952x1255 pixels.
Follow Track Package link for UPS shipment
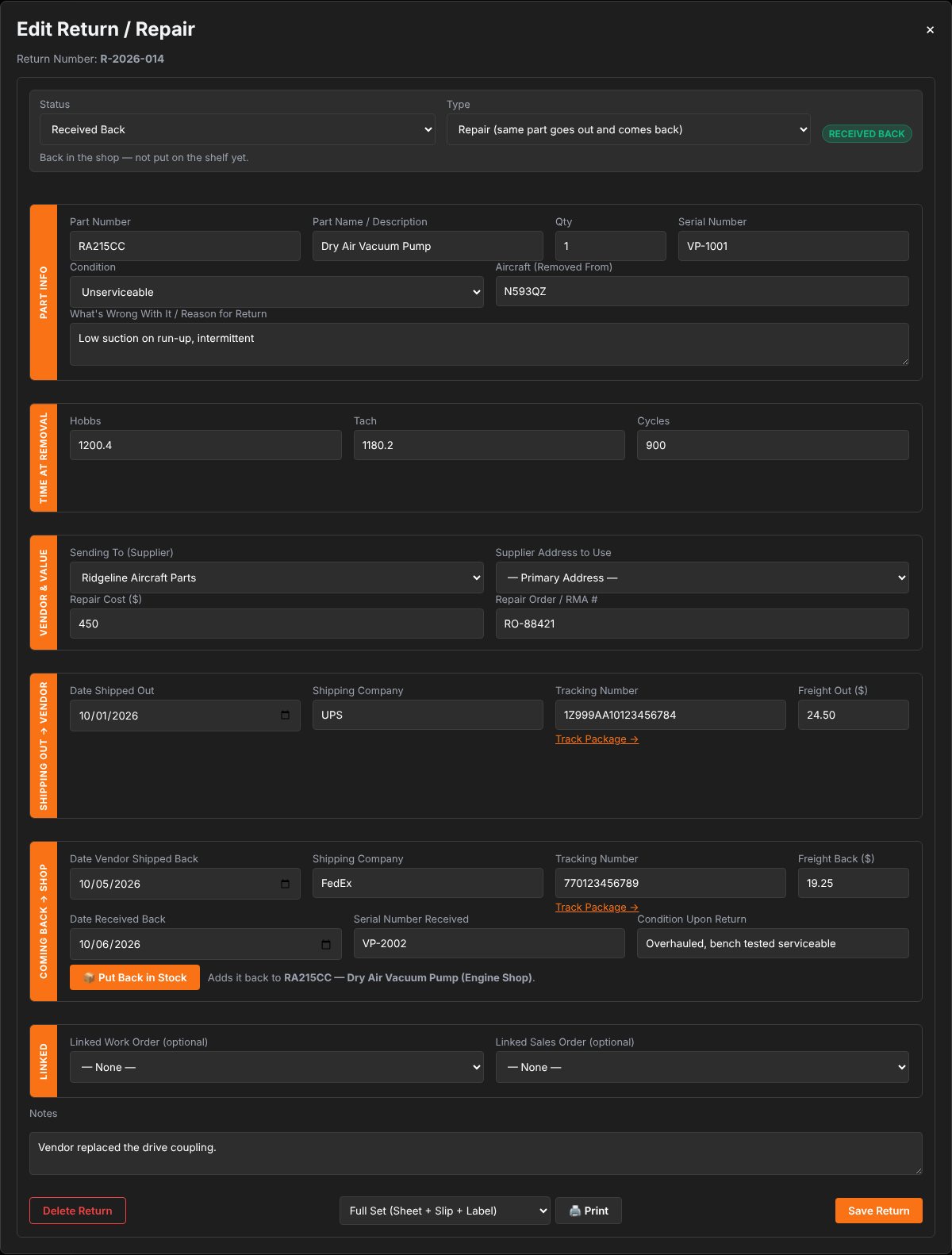tap(597, 739)
